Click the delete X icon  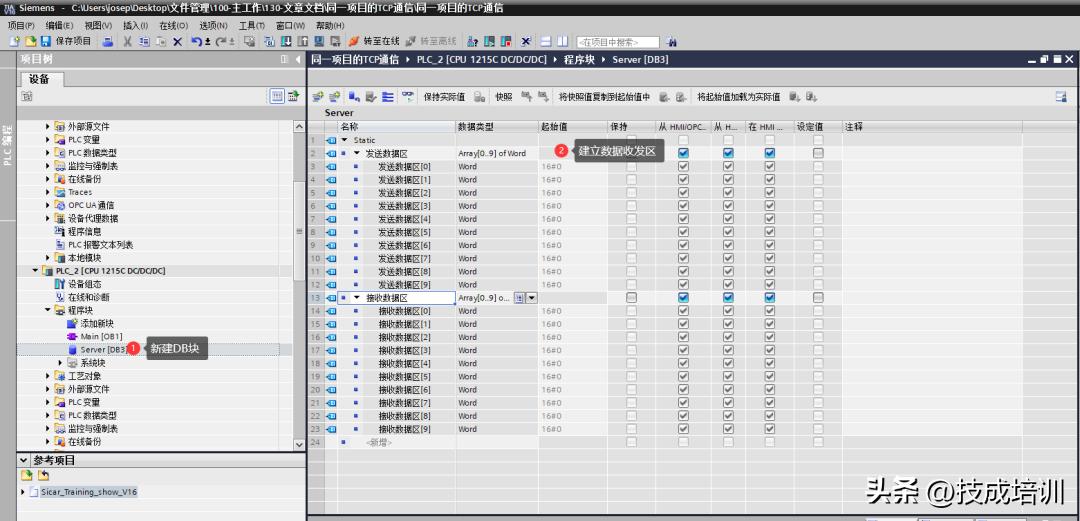[177, 41]
